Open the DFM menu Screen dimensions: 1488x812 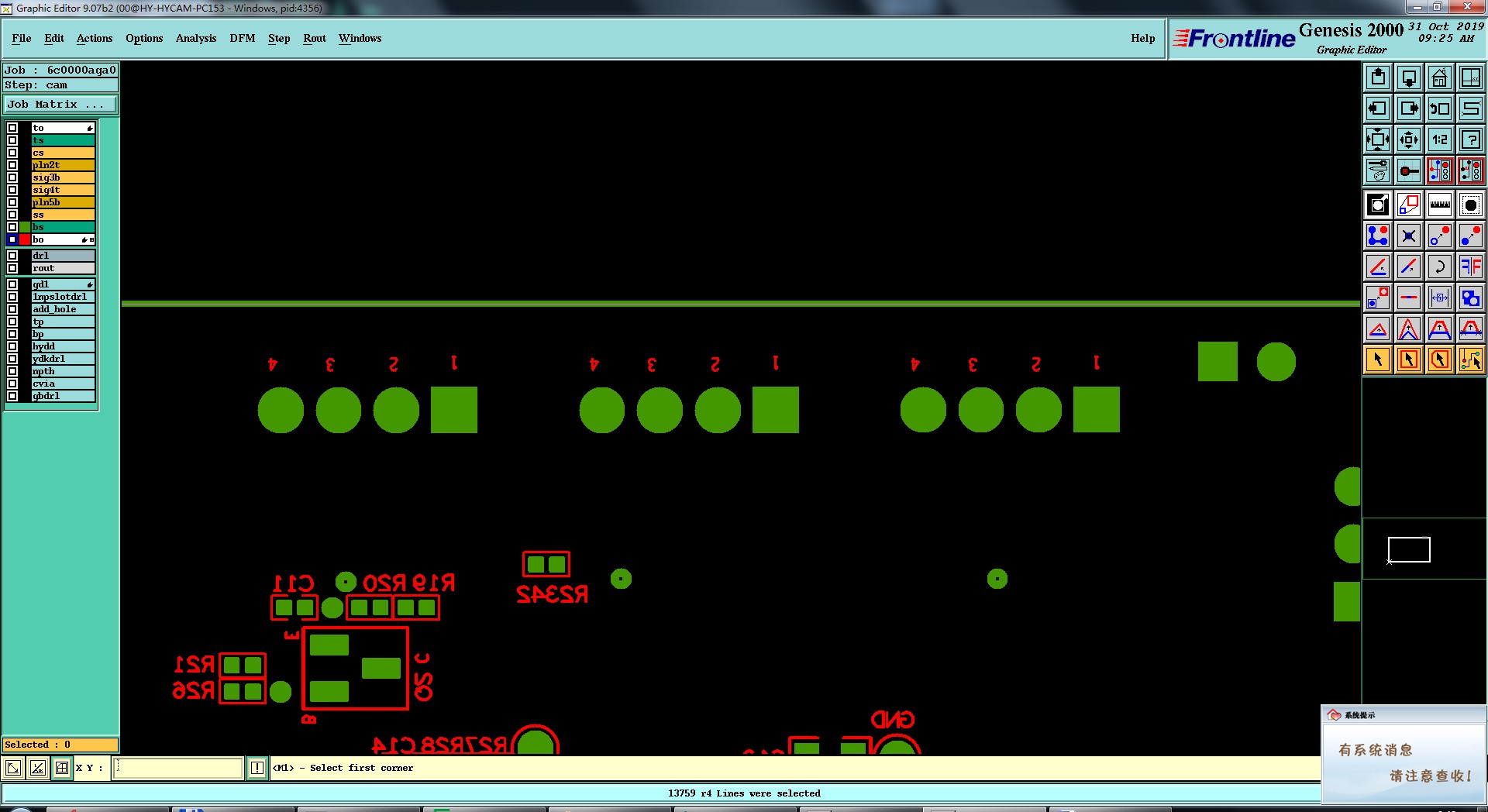click(x=243, y=38)
